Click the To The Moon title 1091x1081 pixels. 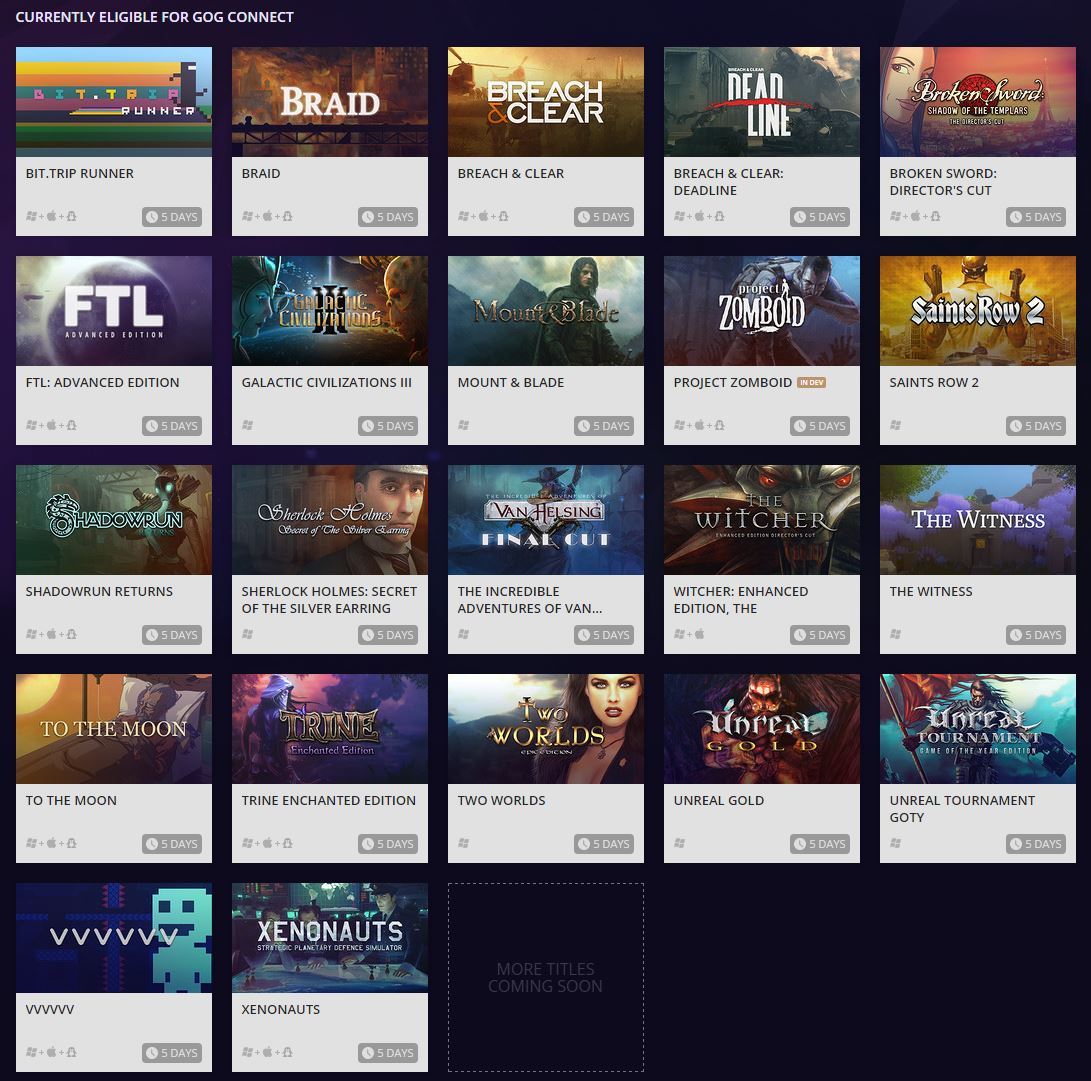pos(71,801)
